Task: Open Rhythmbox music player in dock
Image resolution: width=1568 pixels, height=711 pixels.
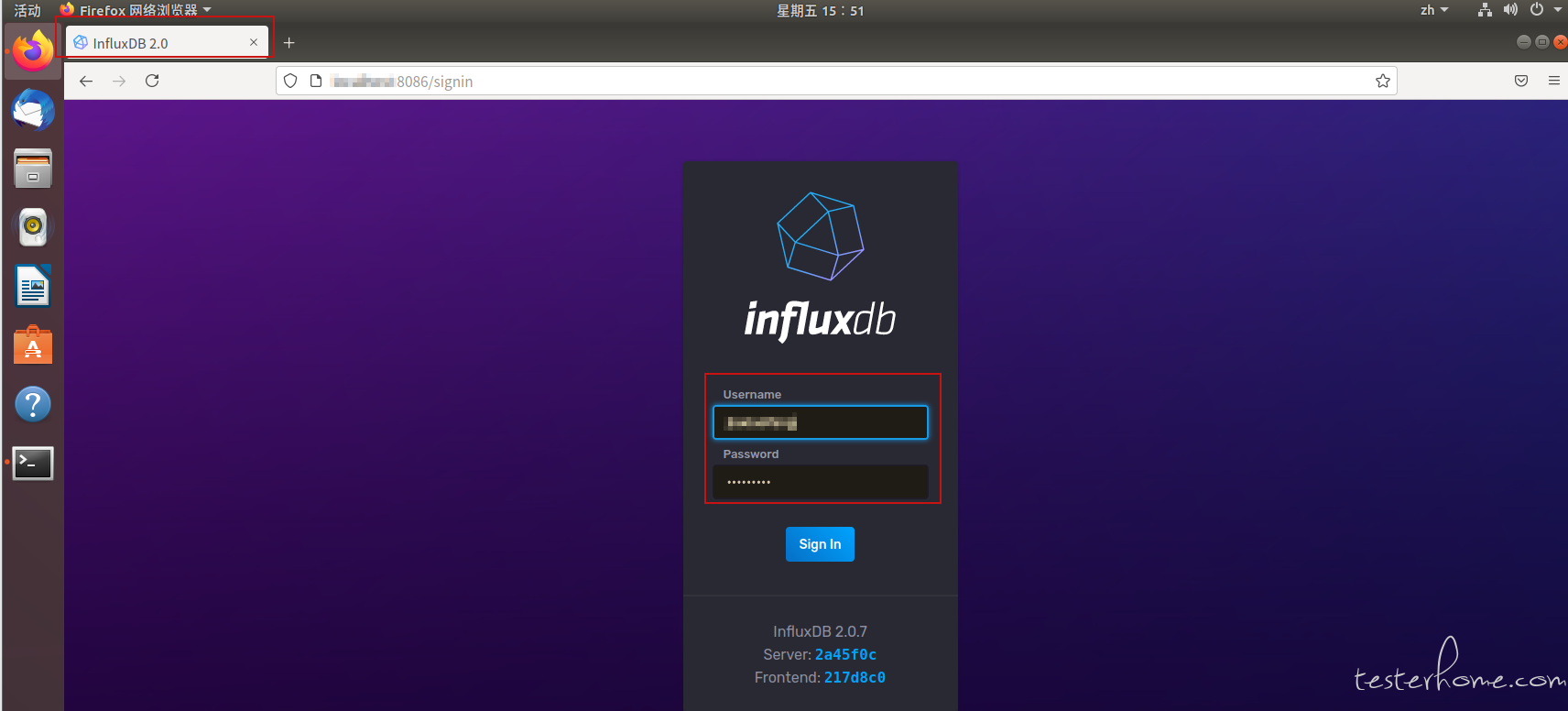Action: (x=33, y=226)
